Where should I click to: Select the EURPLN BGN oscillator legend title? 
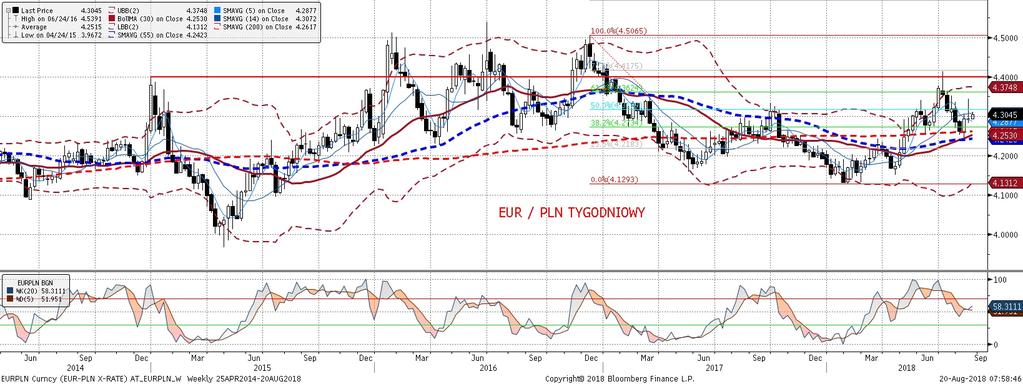(x=35, y=283)
